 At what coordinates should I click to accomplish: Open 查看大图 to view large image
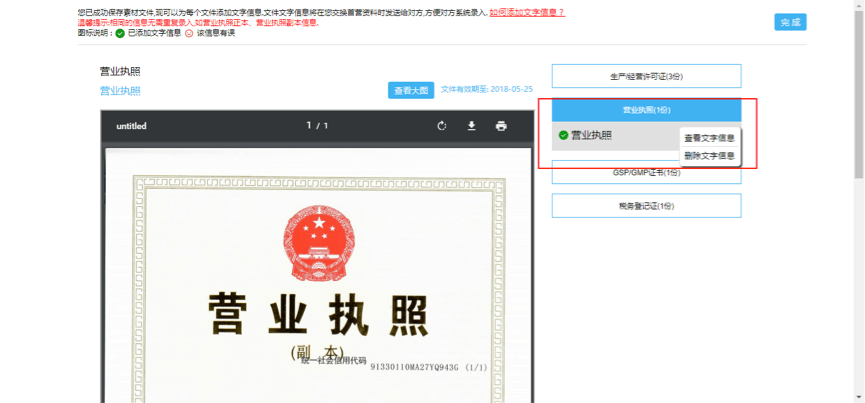411,90
